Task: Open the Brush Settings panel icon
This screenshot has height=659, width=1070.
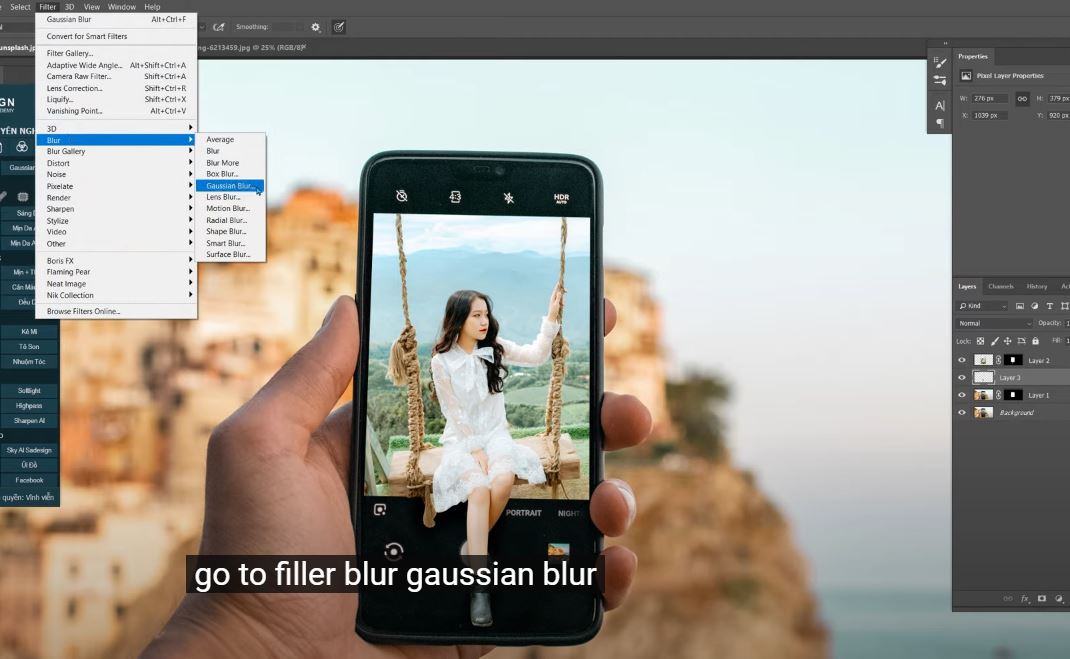Action: 940,62
